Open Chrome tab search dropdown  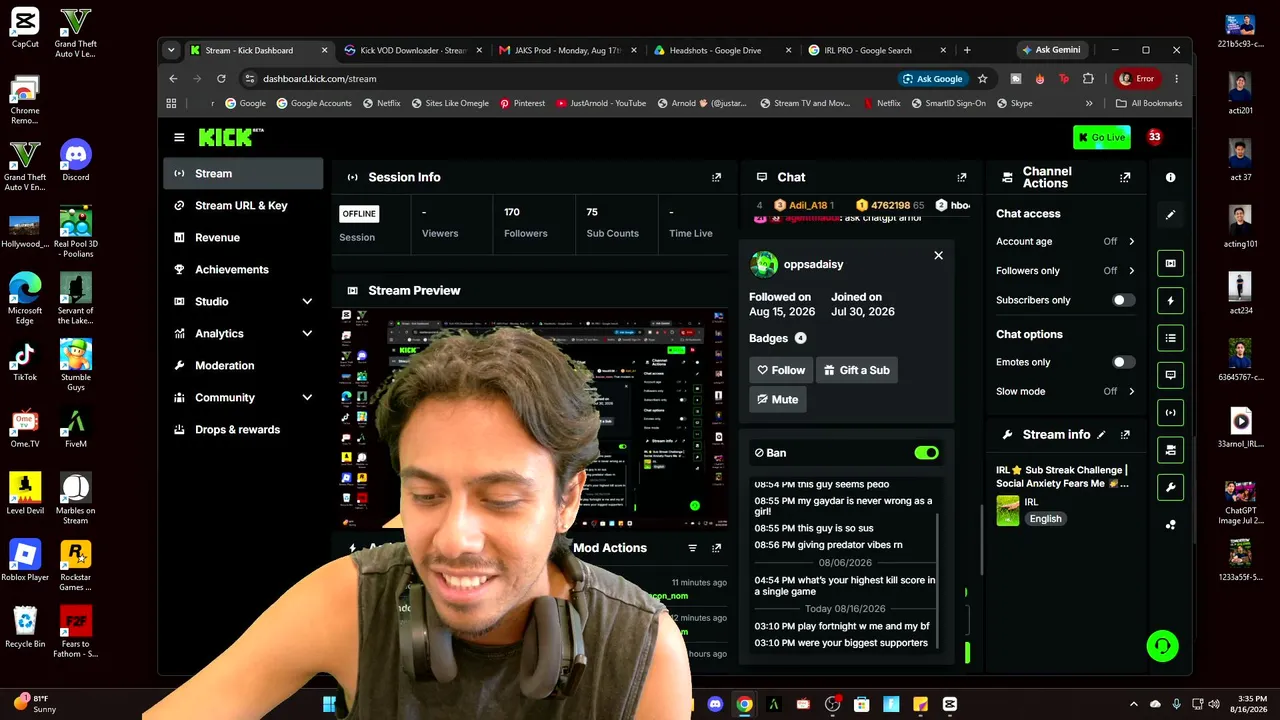pos(171,50)
